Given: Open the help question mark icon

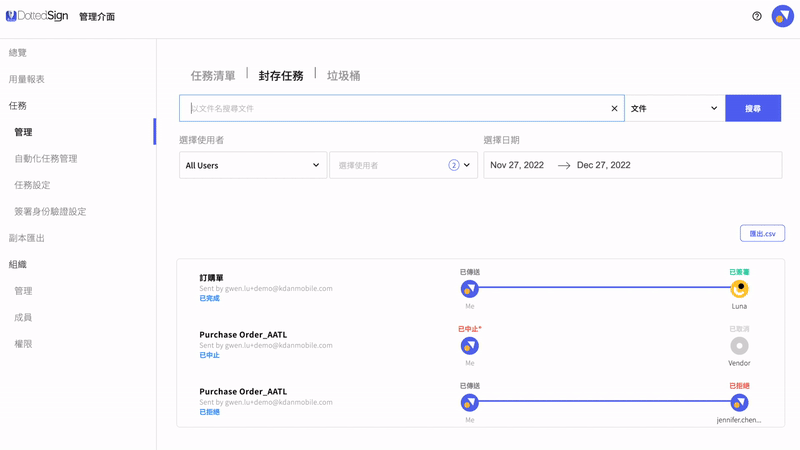Looking at the screenshot, I should (757, 16).
